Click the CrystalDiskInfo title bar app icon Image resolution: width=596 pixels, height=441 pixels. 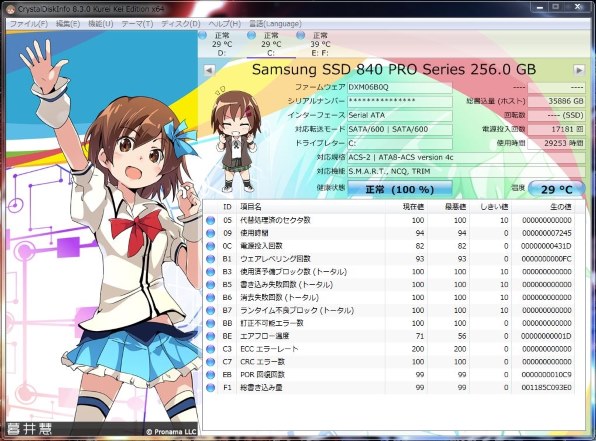11,9
